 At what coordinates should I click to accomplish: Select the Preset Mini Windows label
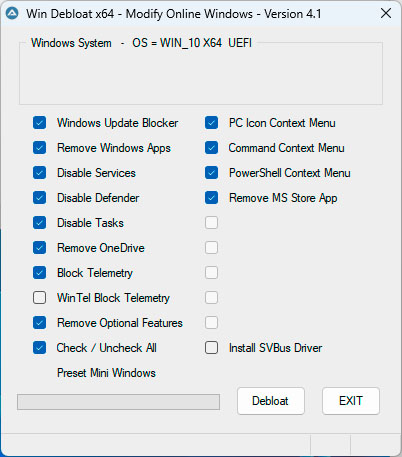coord(106,373)
